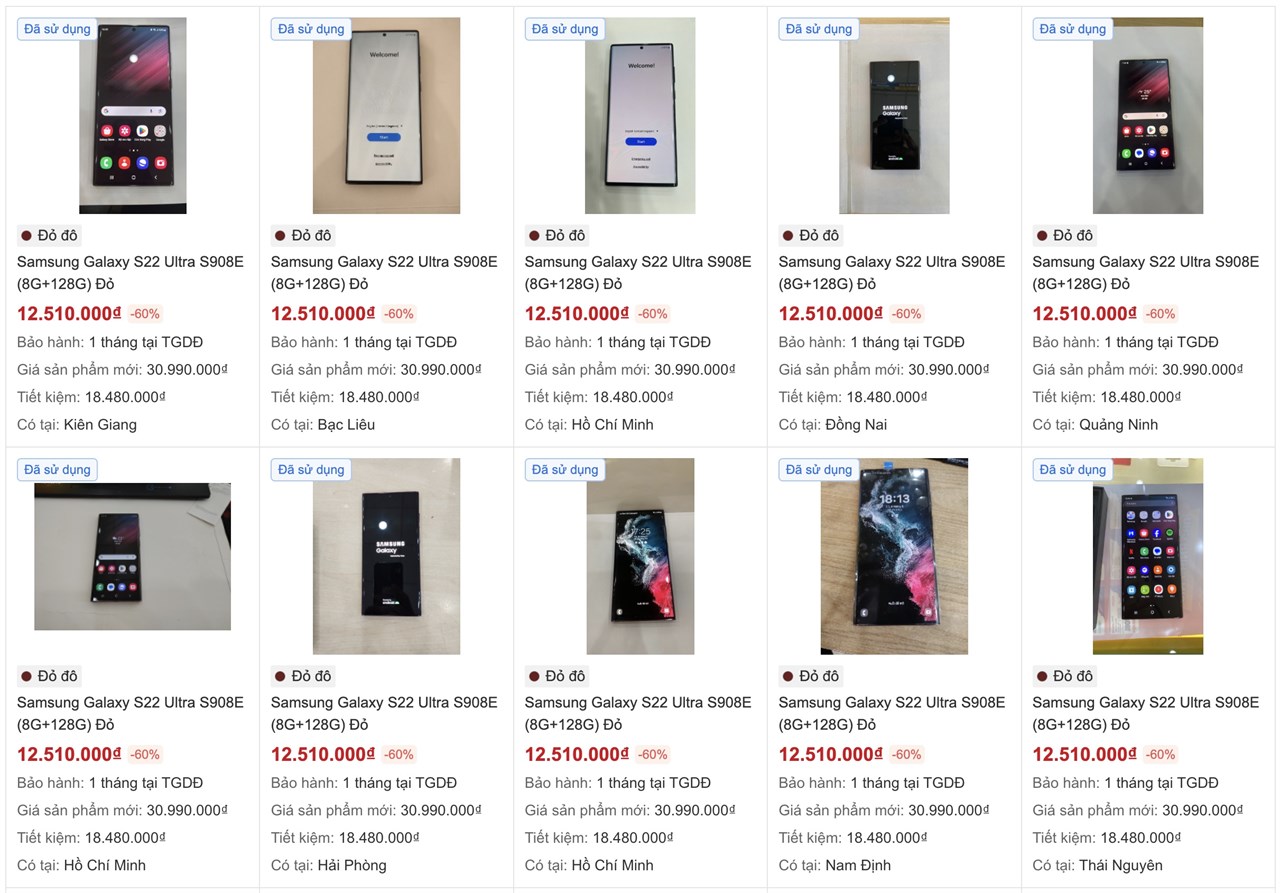Screen dimensions: 1280x893
Task: Click Galaxy S22 Ultra title in Nam Định listing
Action: coord(892,713)
